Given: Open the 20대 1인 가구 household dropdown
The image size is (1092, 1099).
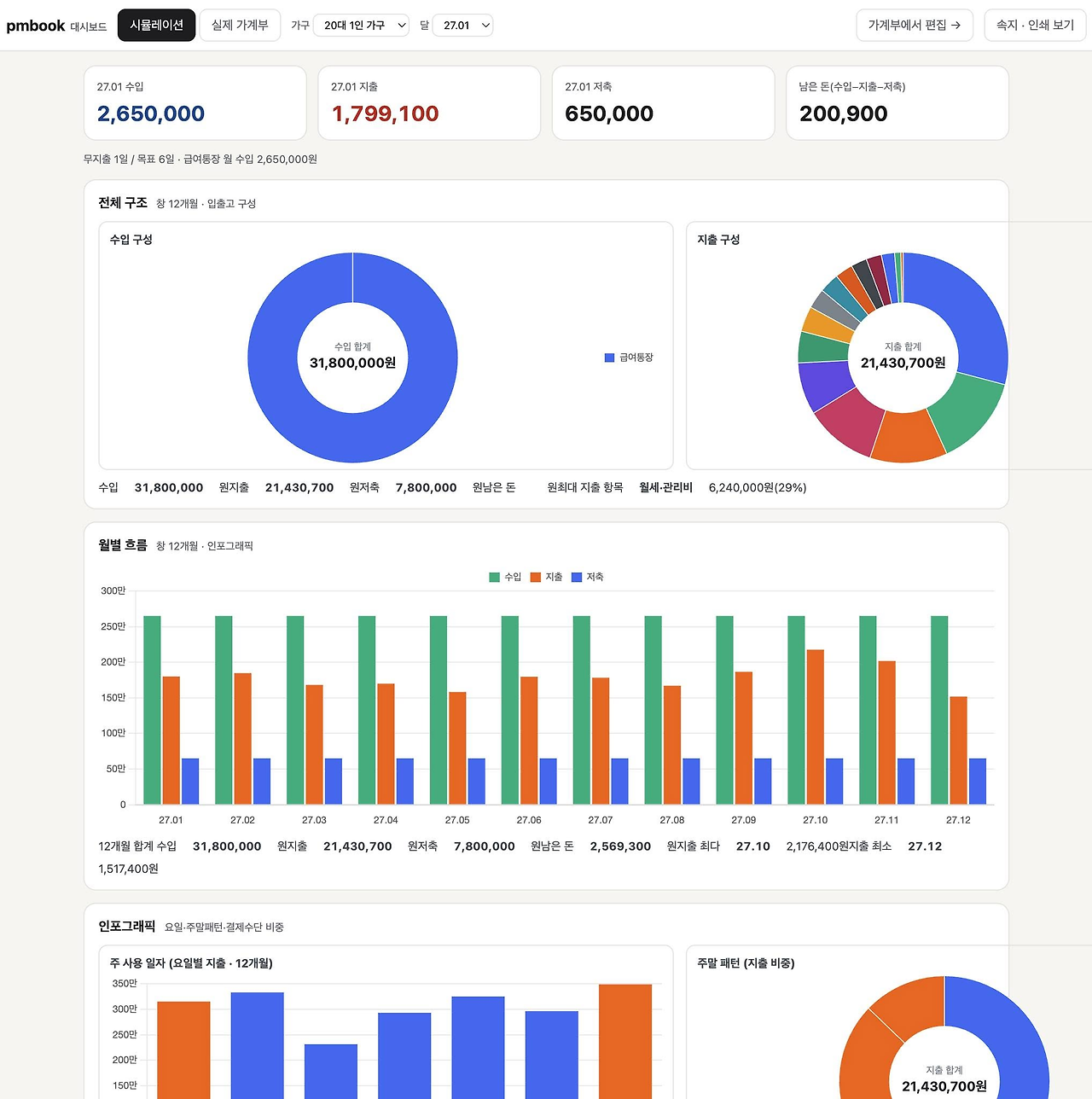Looking at the screenshot, I should point(362,26).
